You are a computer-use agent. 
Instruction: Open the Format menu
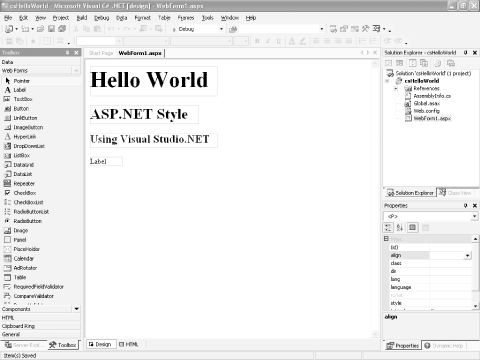coord(143,18)
